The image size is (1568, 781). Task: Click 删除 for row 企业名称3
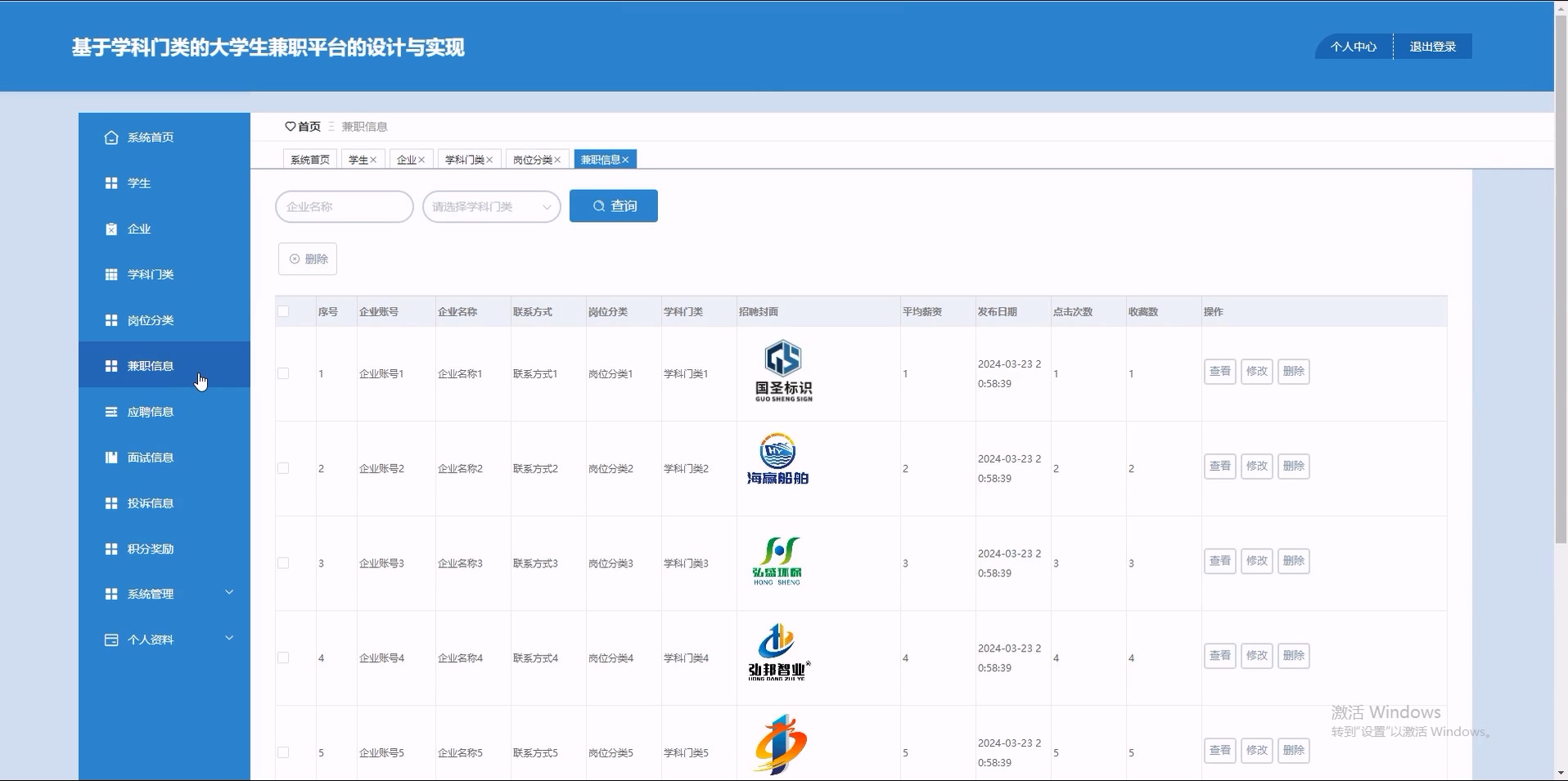coord(1294,561)
